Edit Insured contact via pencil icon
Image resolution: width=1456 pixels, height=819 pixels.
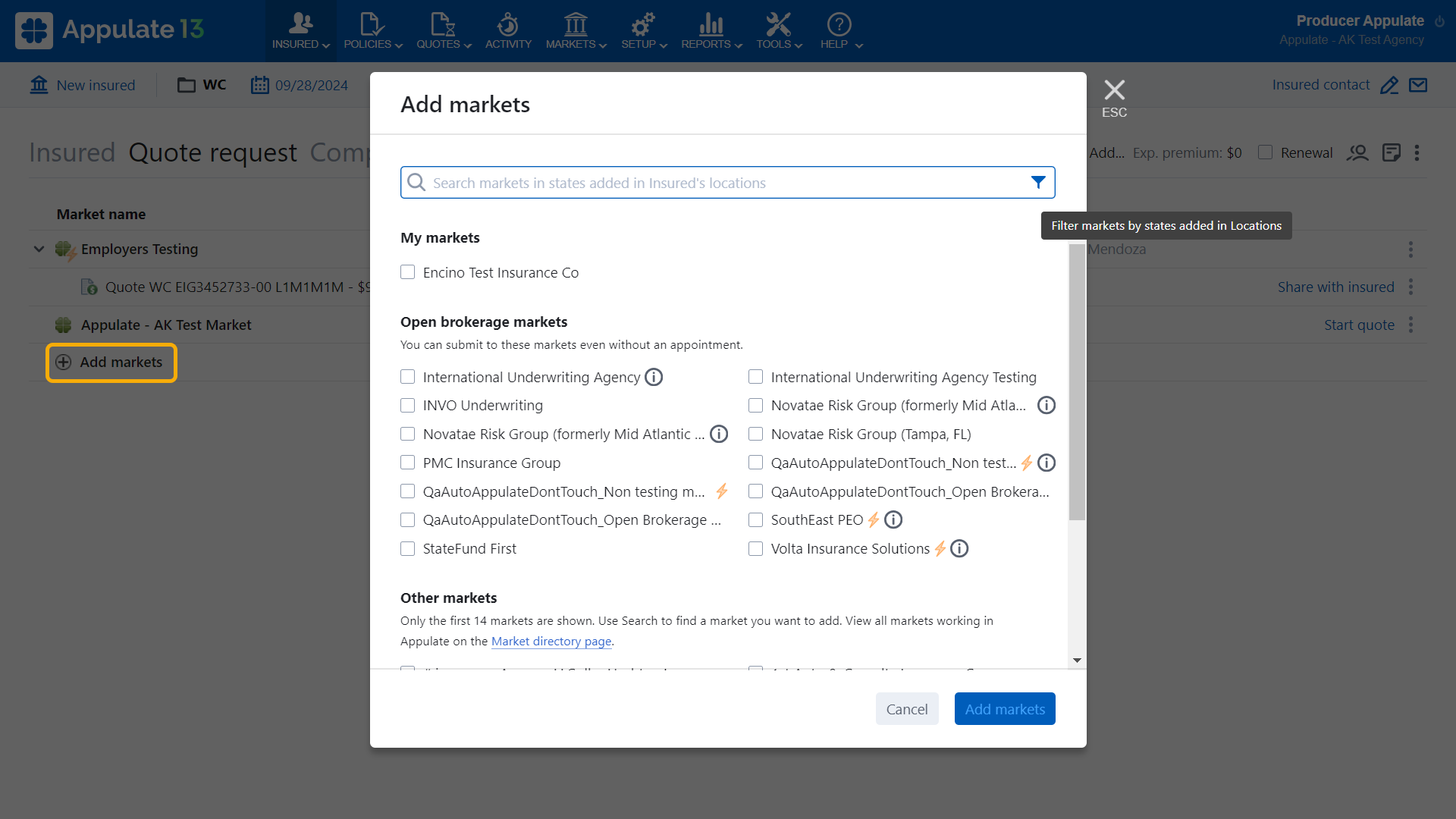pyautogui.click(x=1390, y=85)
